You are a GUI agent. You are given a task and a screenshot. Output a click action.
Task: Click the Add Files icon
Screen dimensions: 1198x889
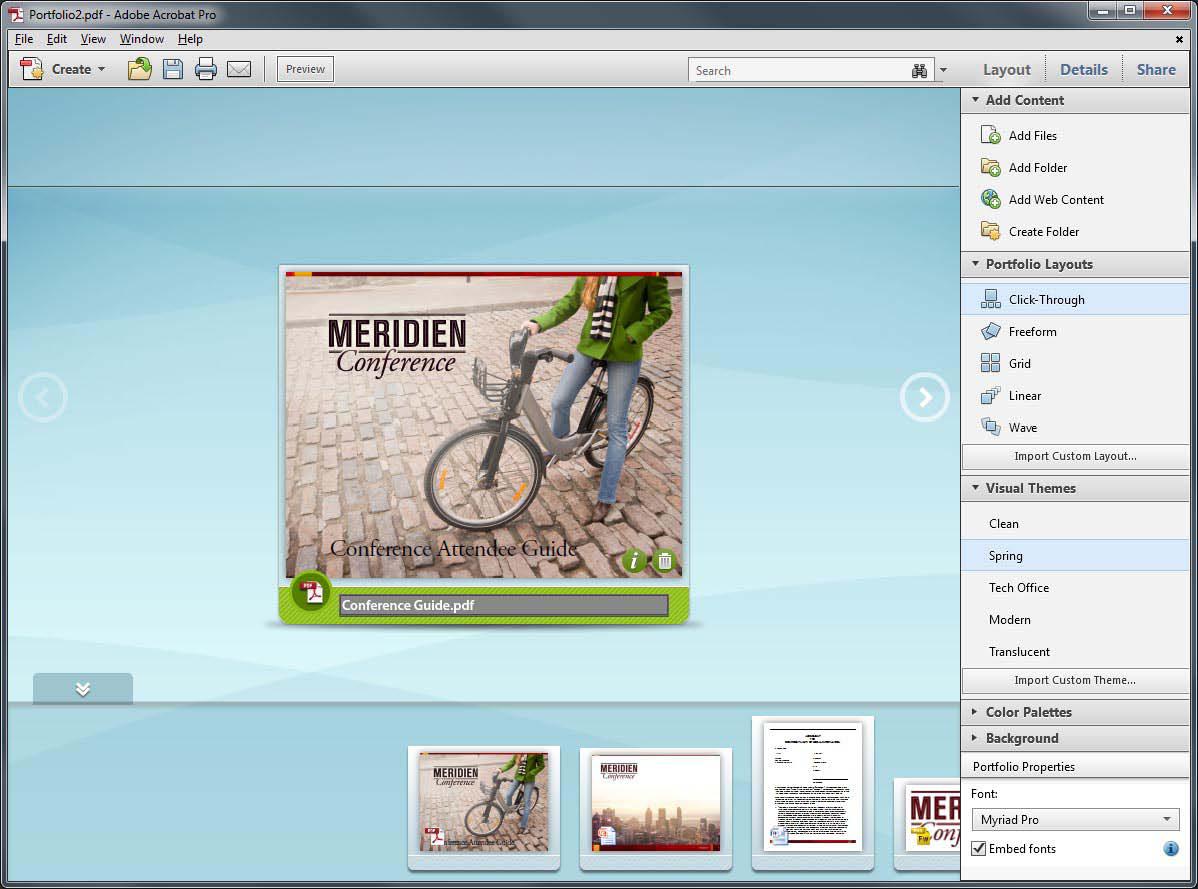coord(991,135)
